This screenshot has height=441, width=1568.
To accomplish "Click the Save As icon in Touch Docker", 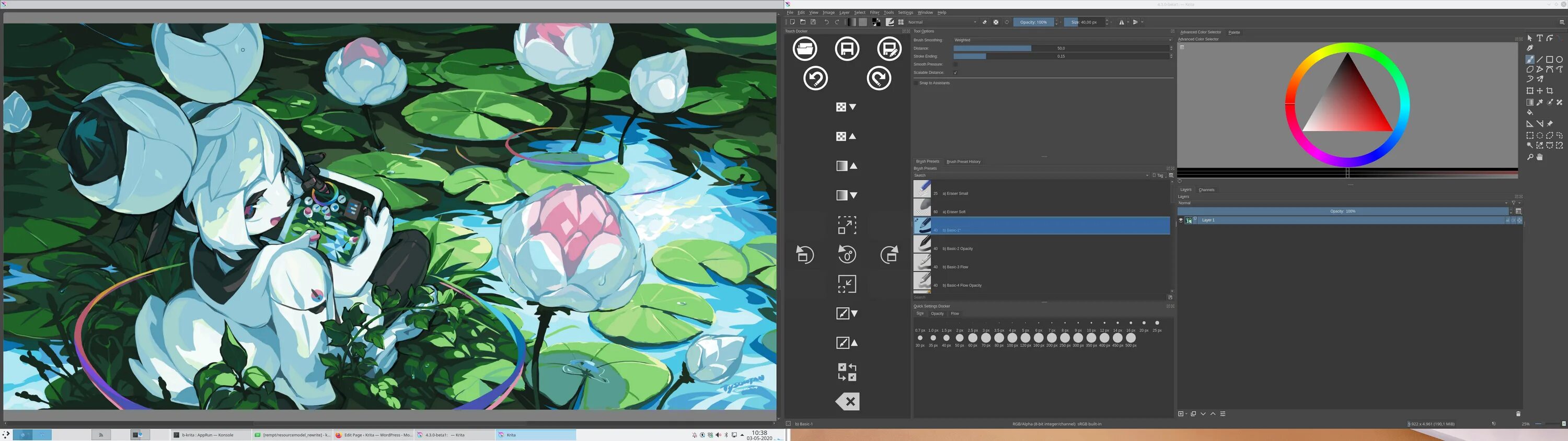I will [889, 49].
